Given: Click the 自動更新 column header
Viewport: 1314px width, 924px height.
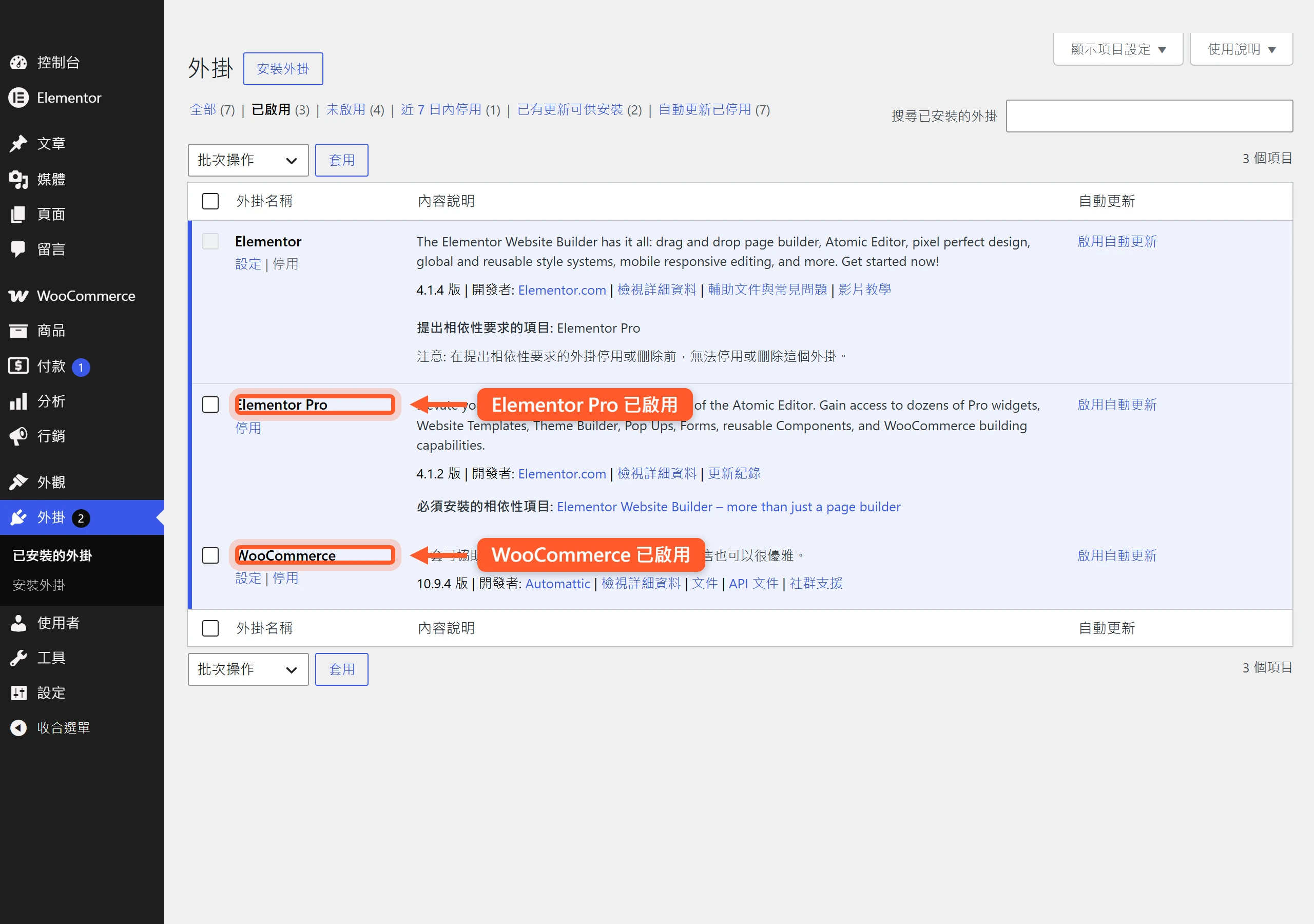Looking at the screenshot, I should [1106, 201].
